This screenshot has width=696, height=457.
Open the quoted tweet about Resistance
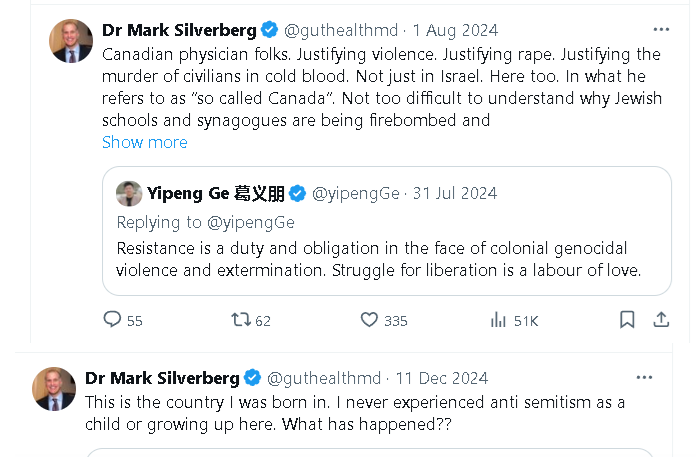pos(387,231)
